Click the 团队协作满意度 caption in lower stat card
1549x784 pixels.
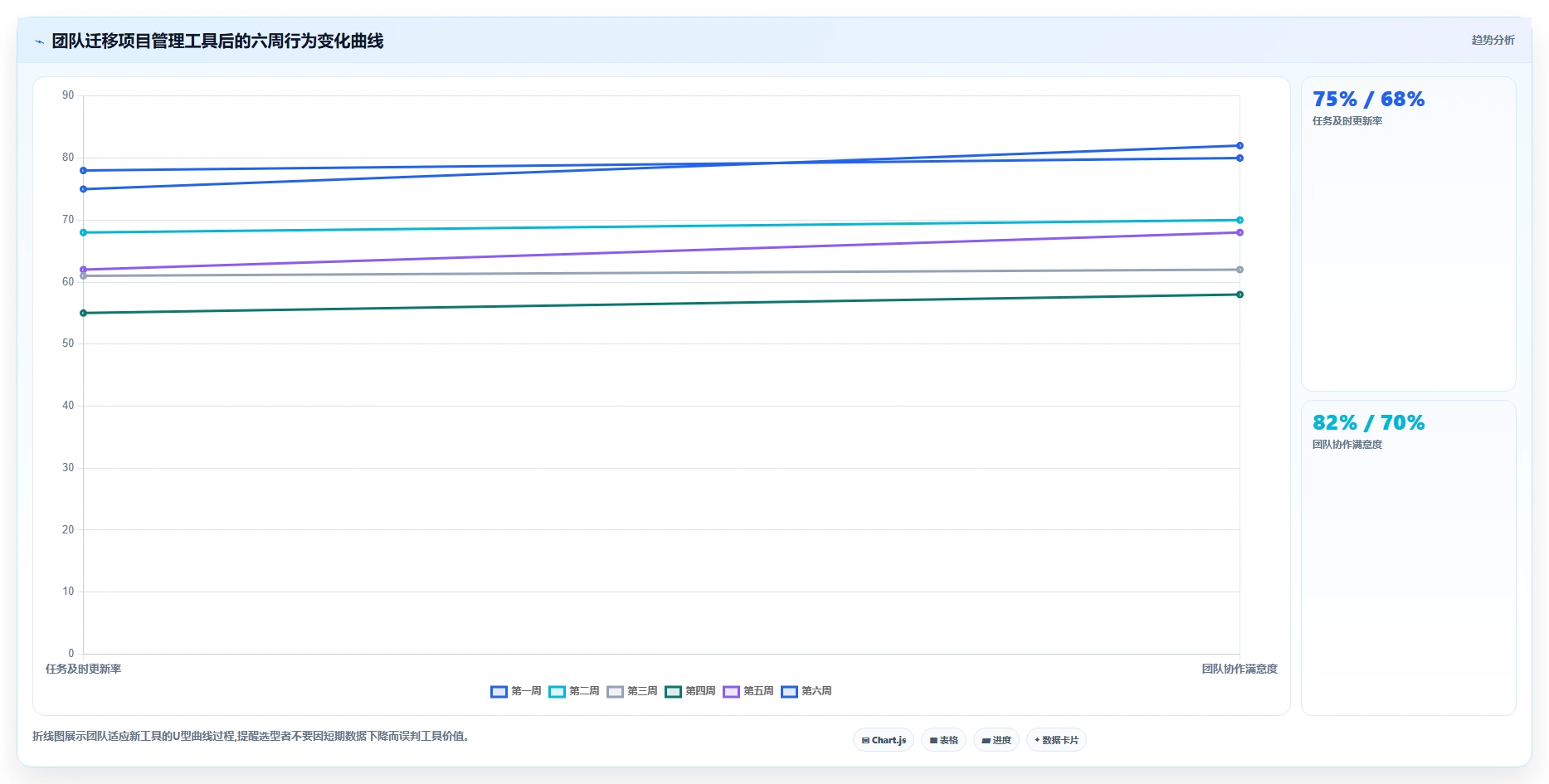point(1347,445)
